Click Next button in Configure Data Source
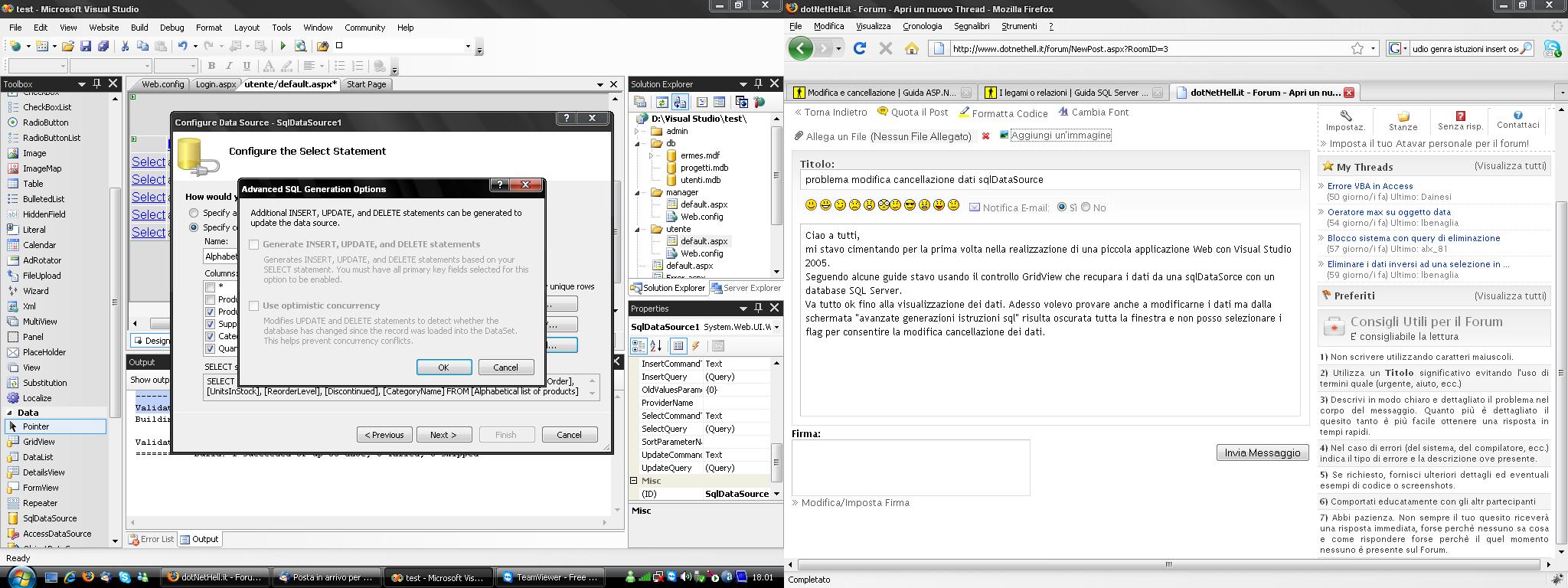 pyautogui.click(x=443, y=435)
